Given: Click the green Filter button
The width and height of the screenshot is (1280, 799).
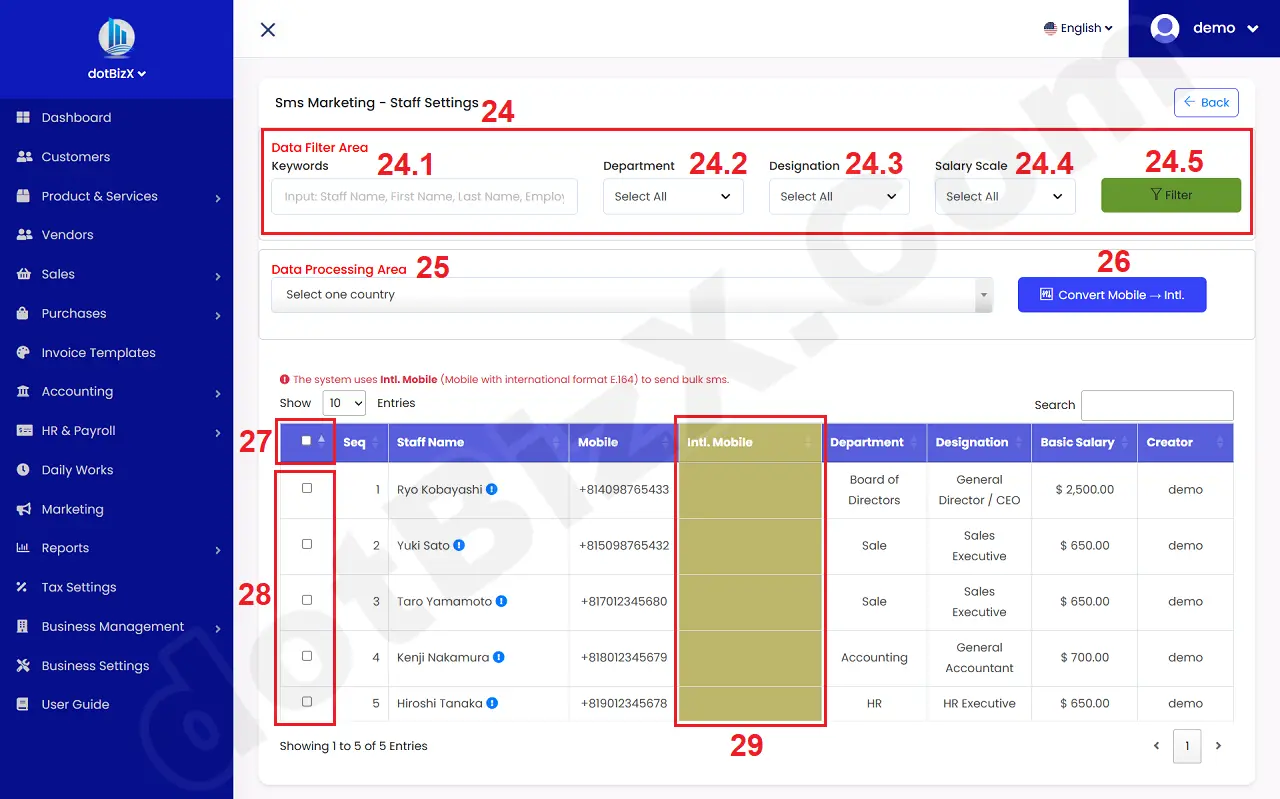Looking at the screenshot, I should point(1171,195).
